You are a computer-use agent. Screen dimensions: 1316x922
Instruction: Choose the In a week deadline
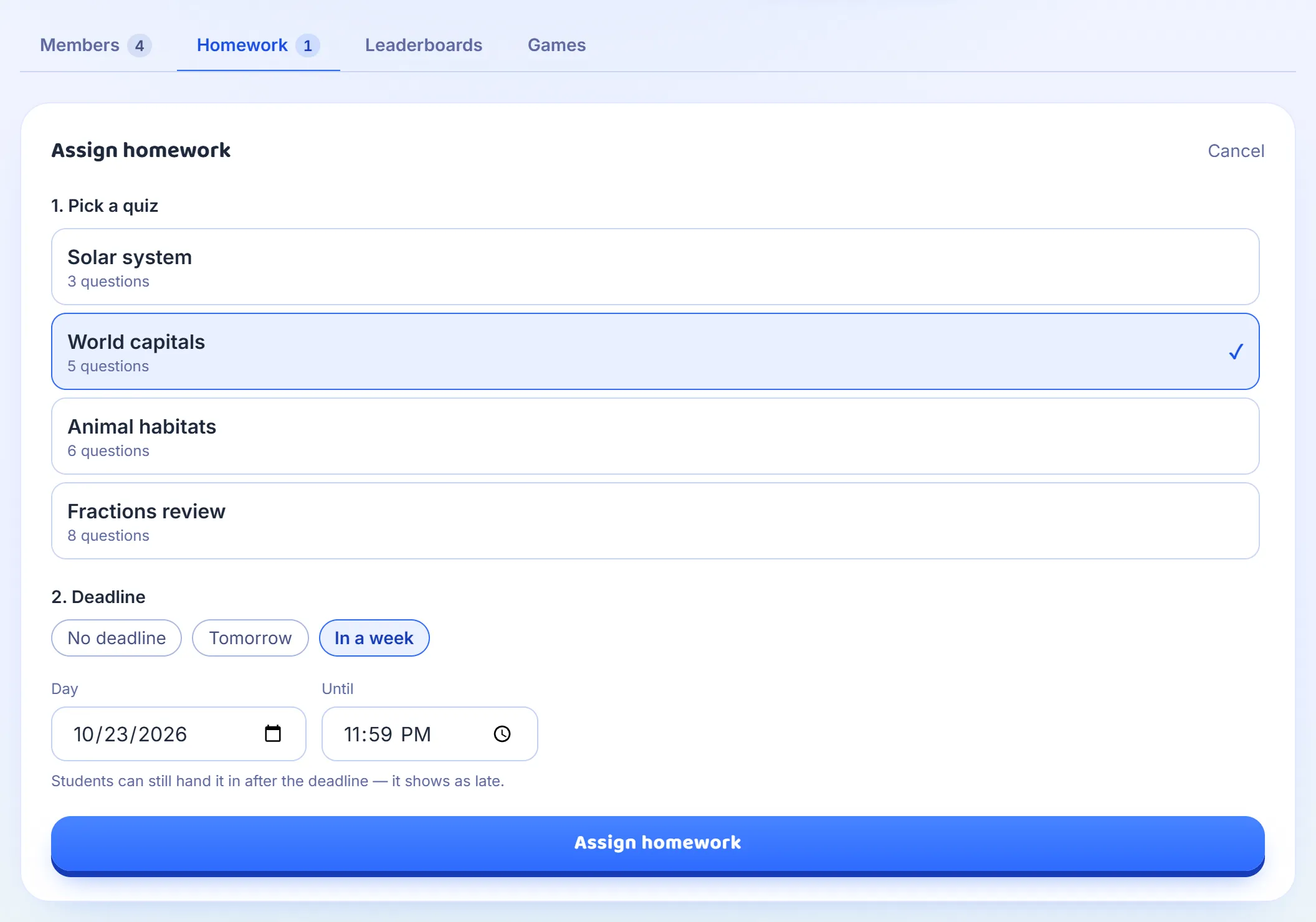pos(374,638)
